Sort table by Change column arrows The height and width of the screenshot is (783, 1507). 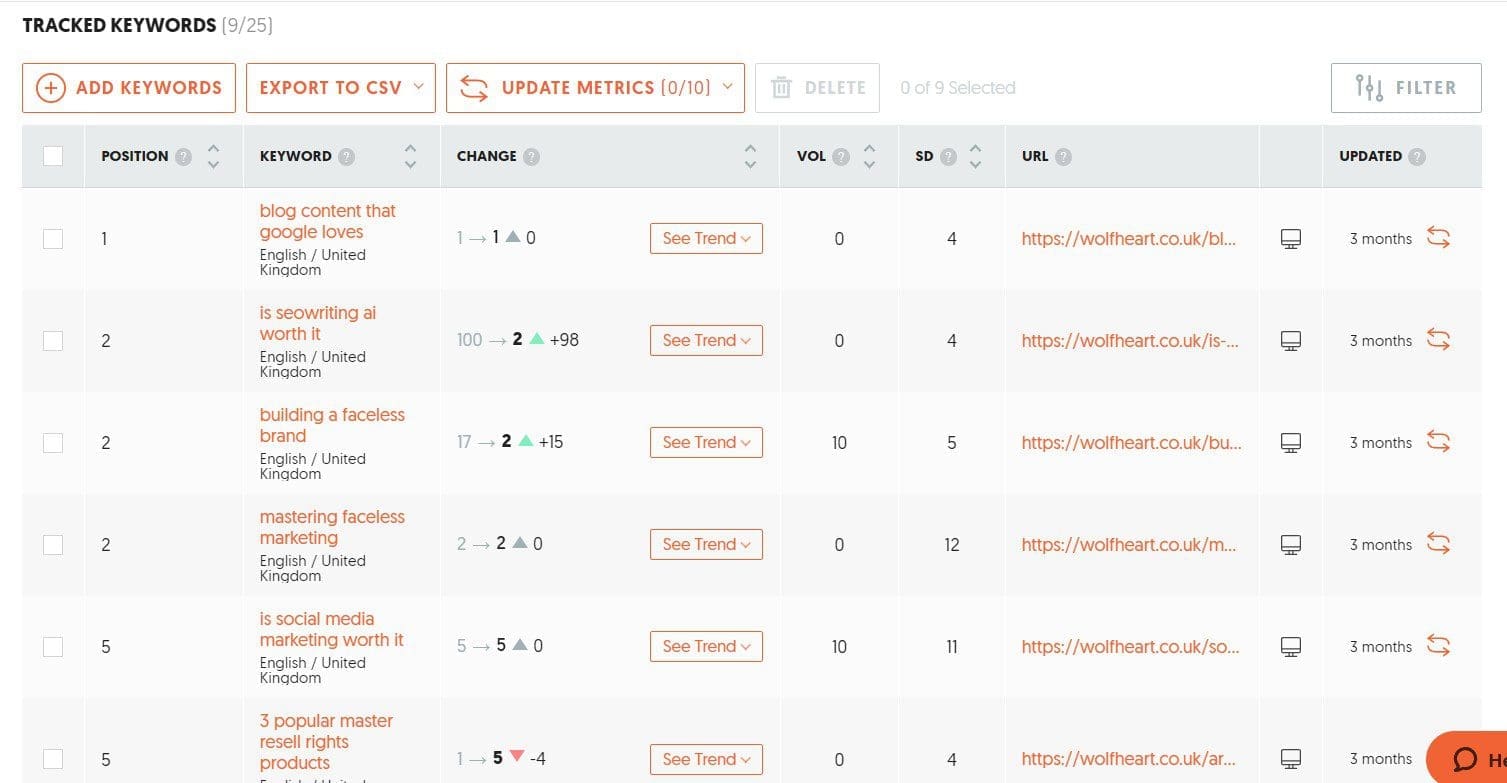point(751,156)
